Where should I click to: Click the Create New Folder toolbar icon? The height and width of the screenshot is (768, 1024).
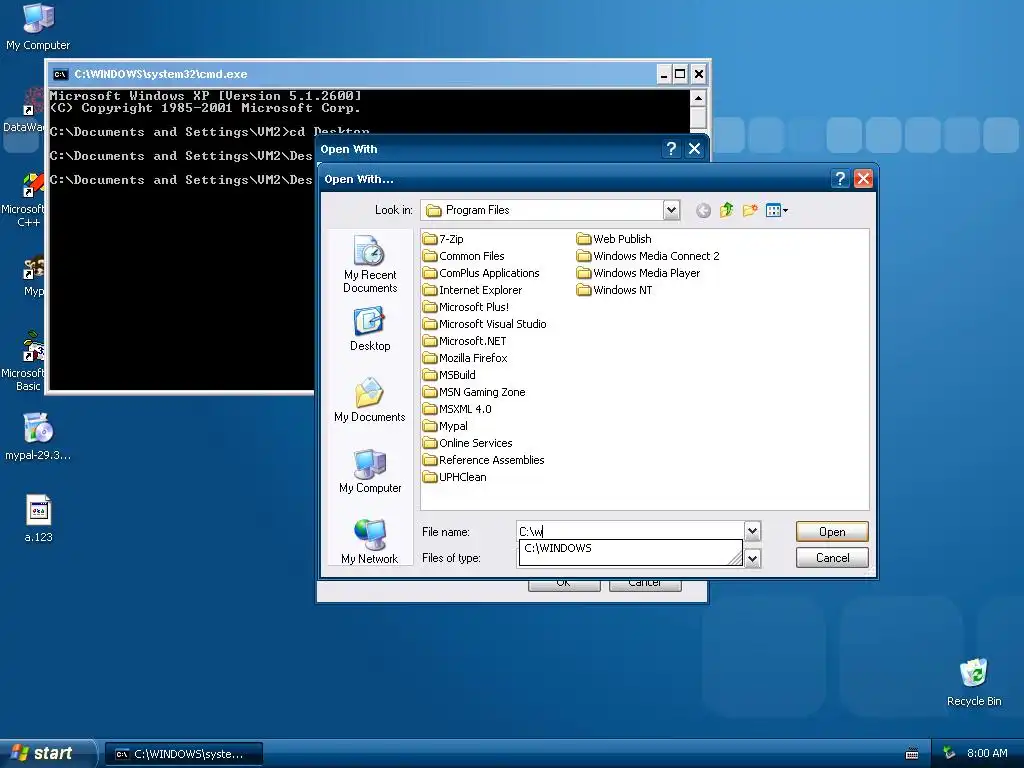pos(750,210)
